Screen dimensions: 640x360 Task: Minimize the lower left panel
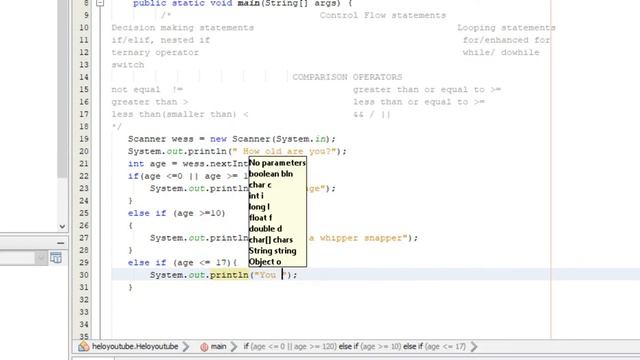(x=60, y=243)
